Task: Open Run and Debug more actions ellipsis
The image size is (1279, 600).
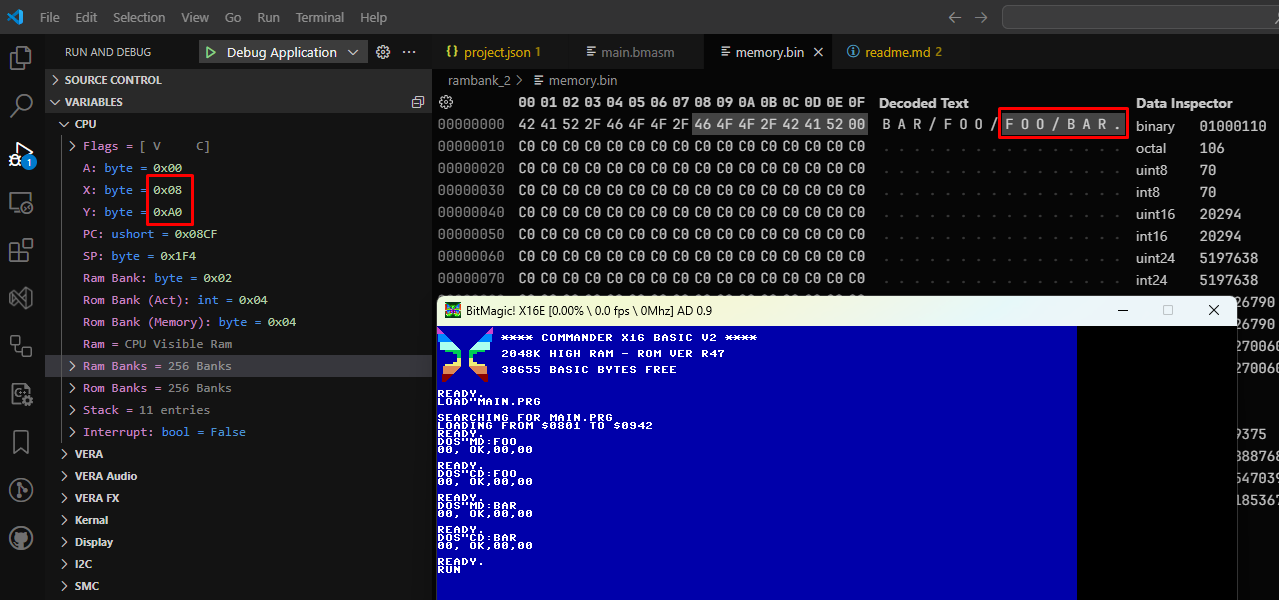Action: 409,52
